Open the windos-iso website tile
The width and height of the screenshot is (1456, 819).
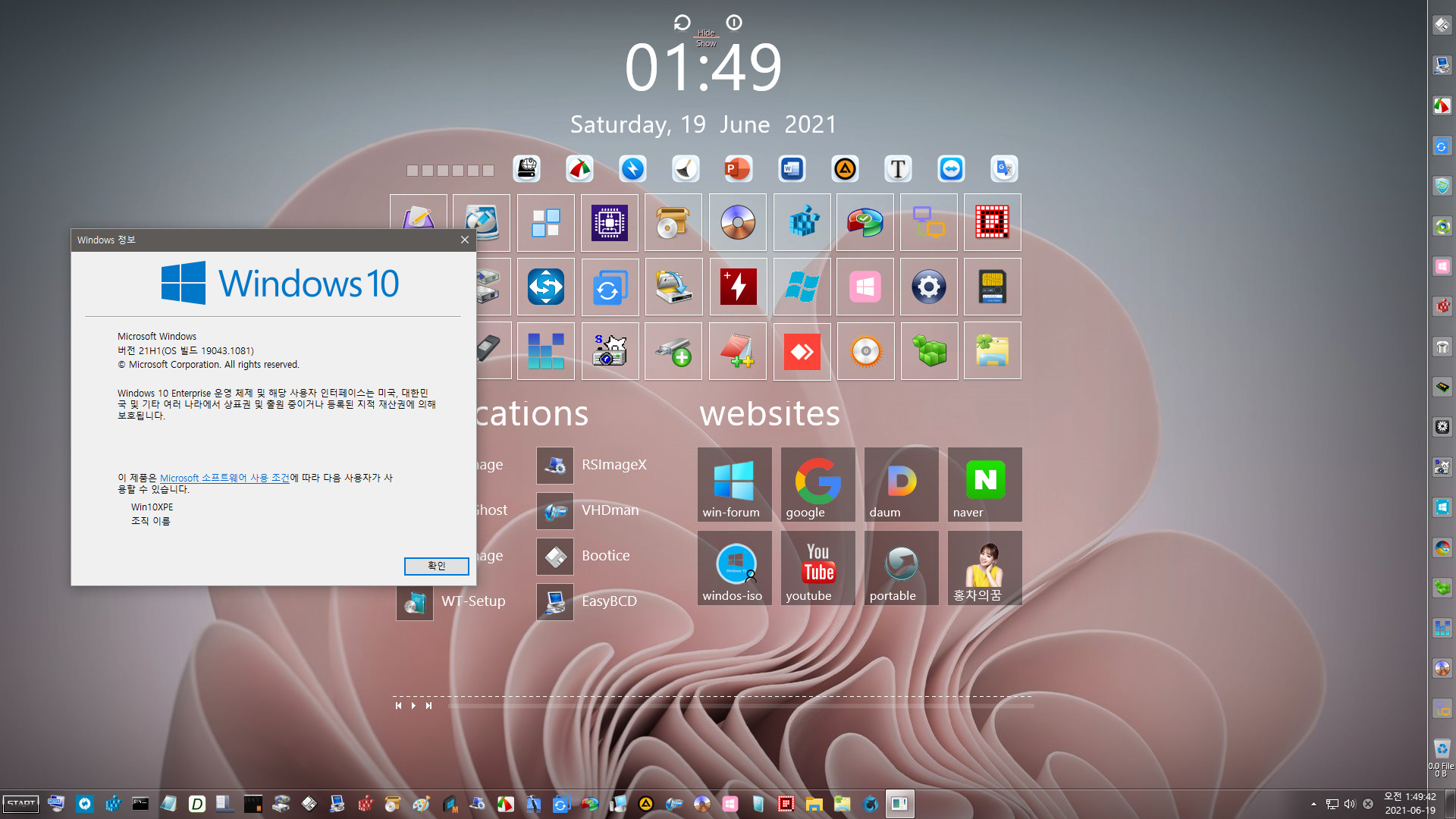734,568
